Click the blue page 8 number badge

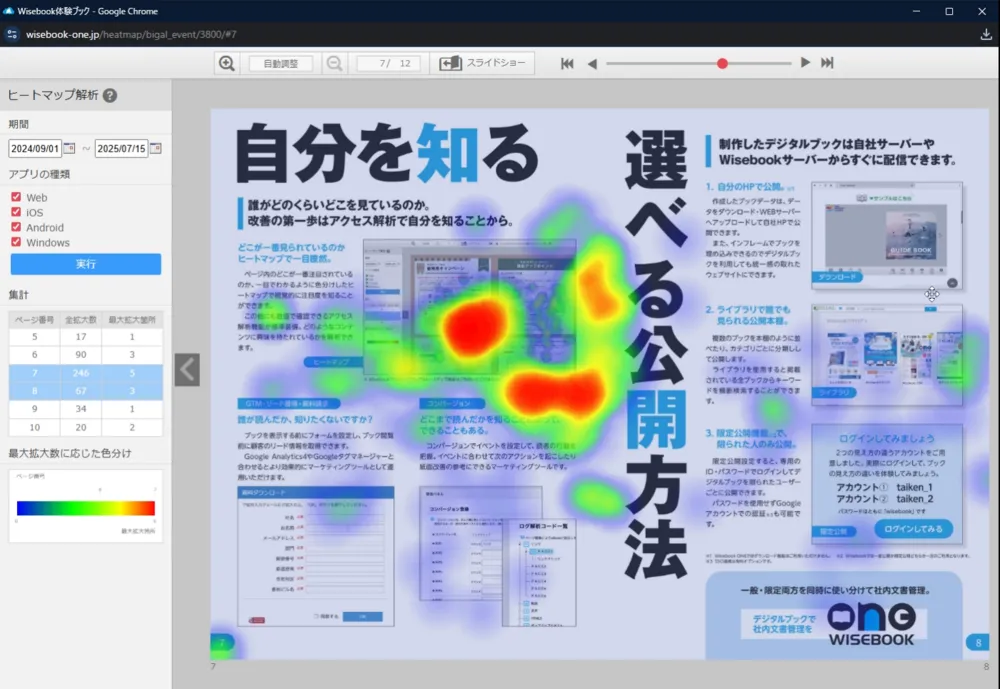978,642
